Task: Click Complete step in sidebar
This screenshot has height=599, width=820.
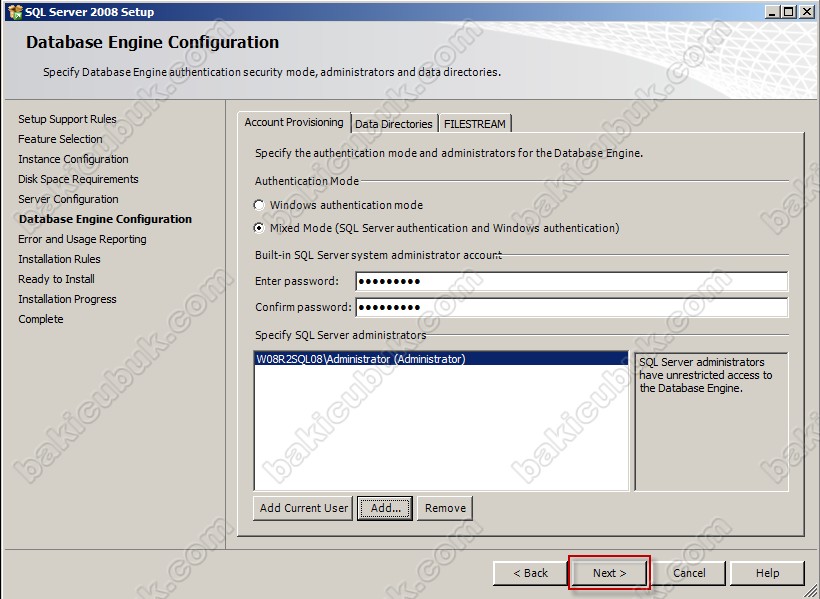Action: click(x=41, y=319)
